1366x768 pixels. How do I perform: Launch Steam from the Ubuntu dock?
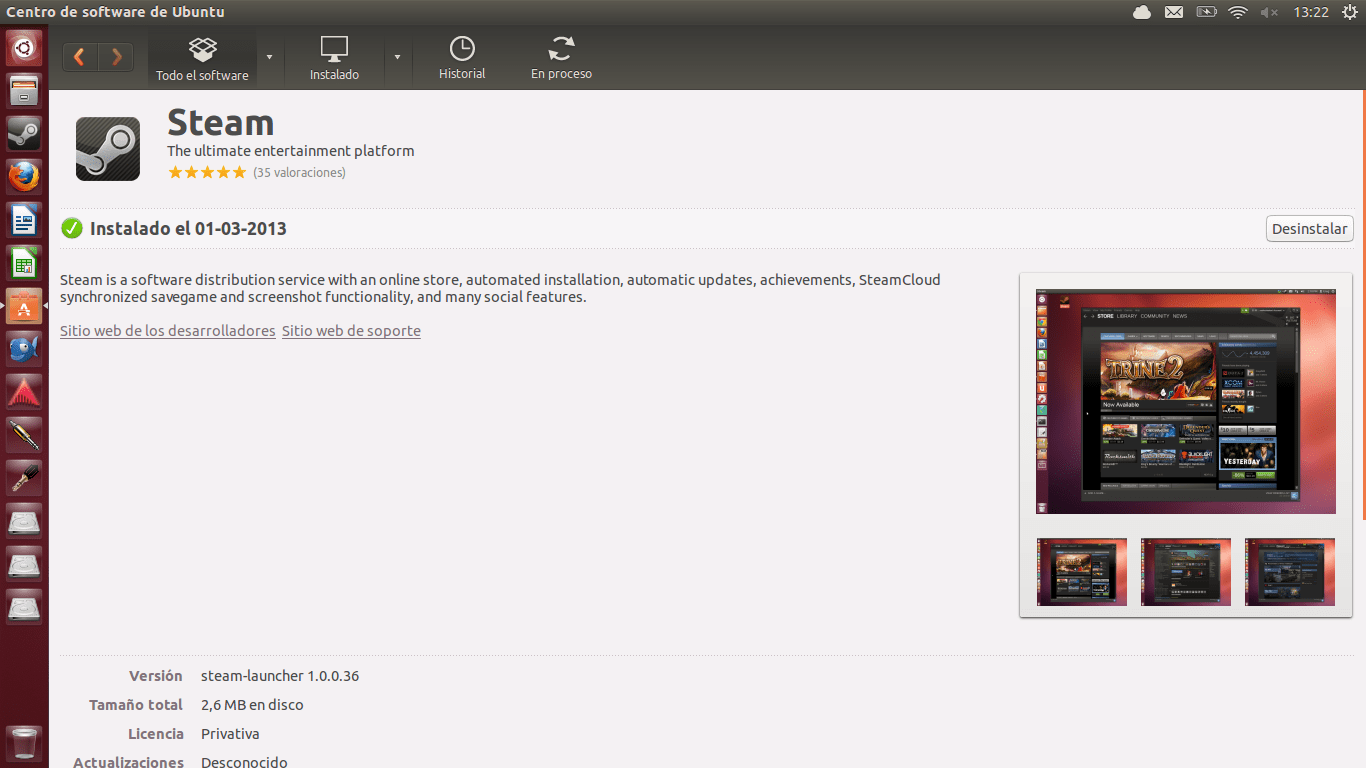point(24,133)
